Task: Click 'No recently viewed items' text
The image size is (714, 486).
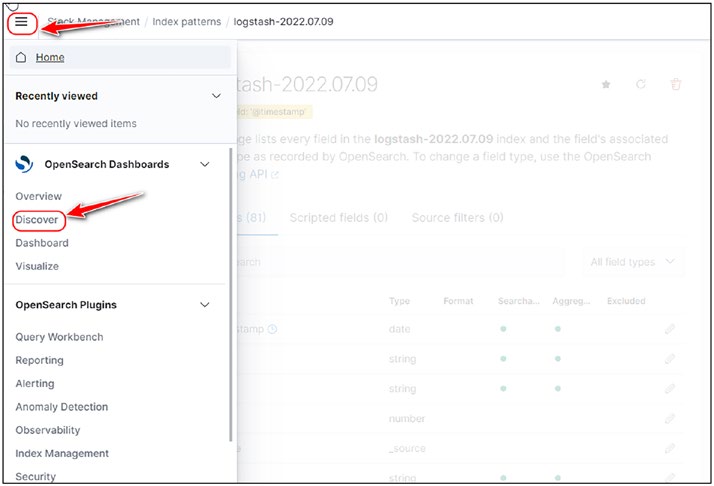Action: coord(76,123)
